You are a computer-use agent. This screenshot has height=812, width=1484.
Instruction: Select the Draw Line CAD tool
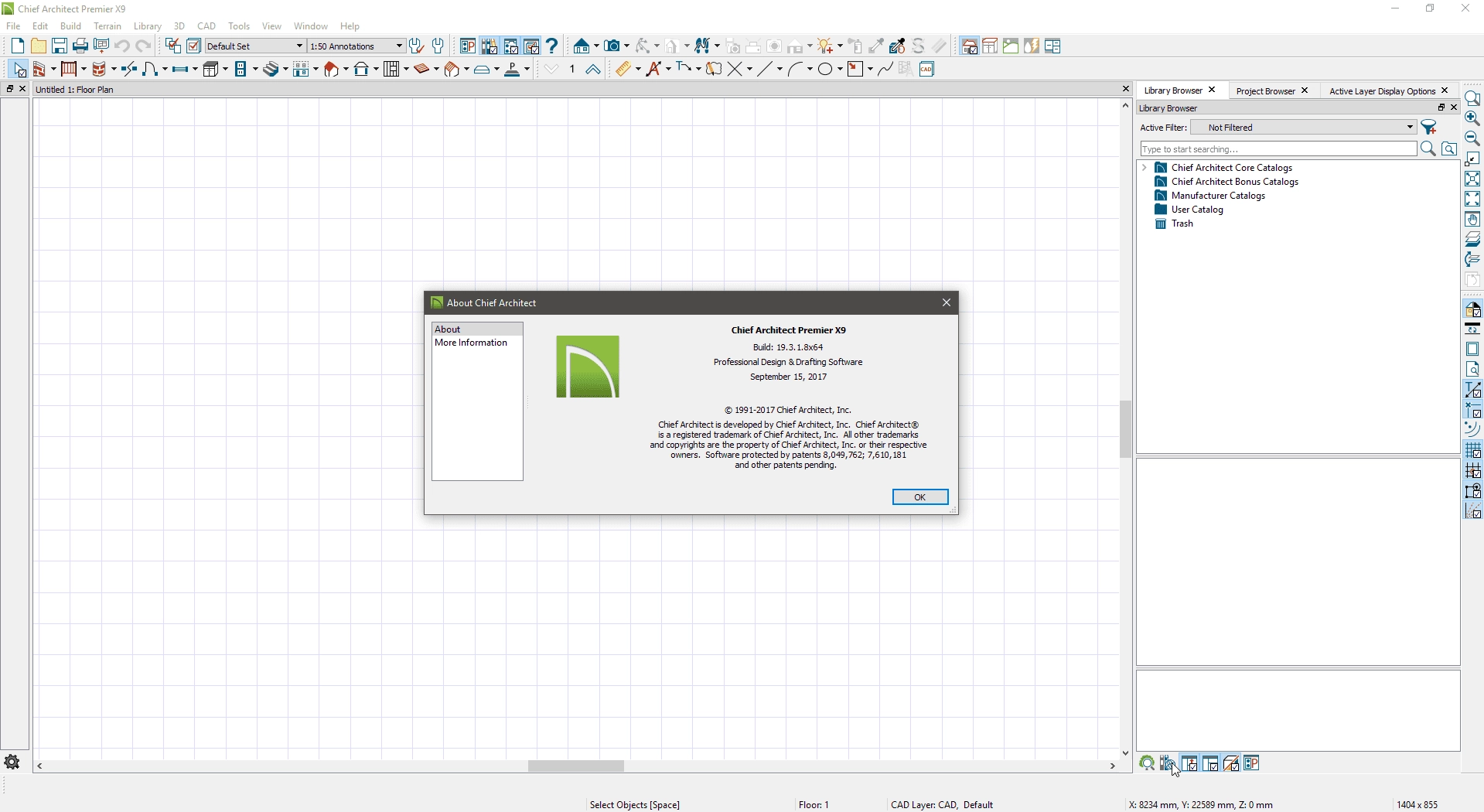765,70
